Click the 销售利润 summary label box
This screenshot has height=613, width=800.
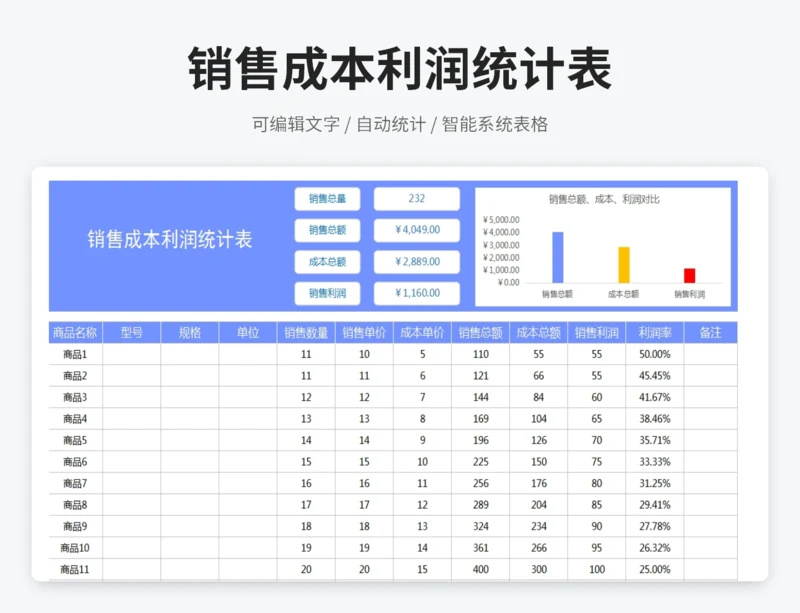(327, 293)
